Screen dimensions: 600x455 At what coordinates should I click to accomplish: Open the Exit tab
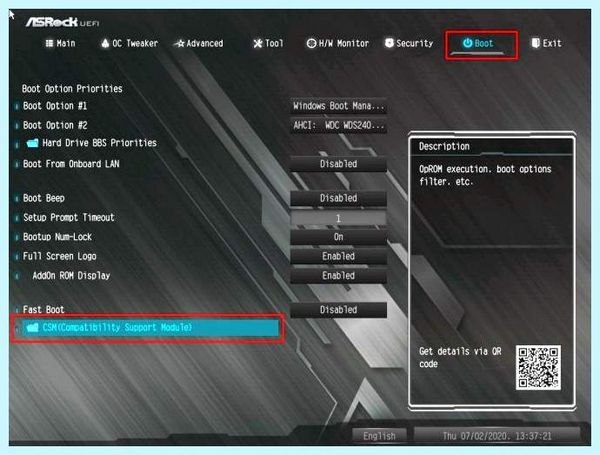(546, 43)
